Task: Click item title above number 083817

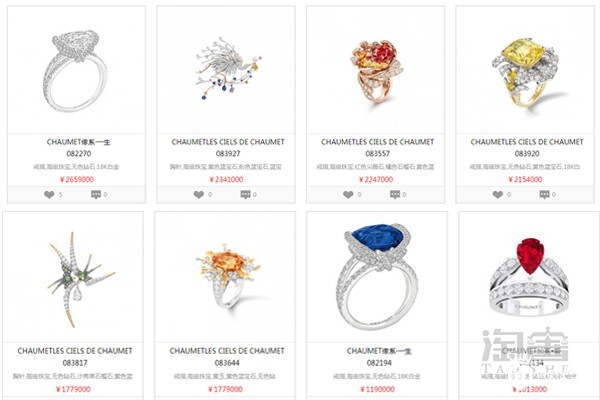Action: pos(75,351)
